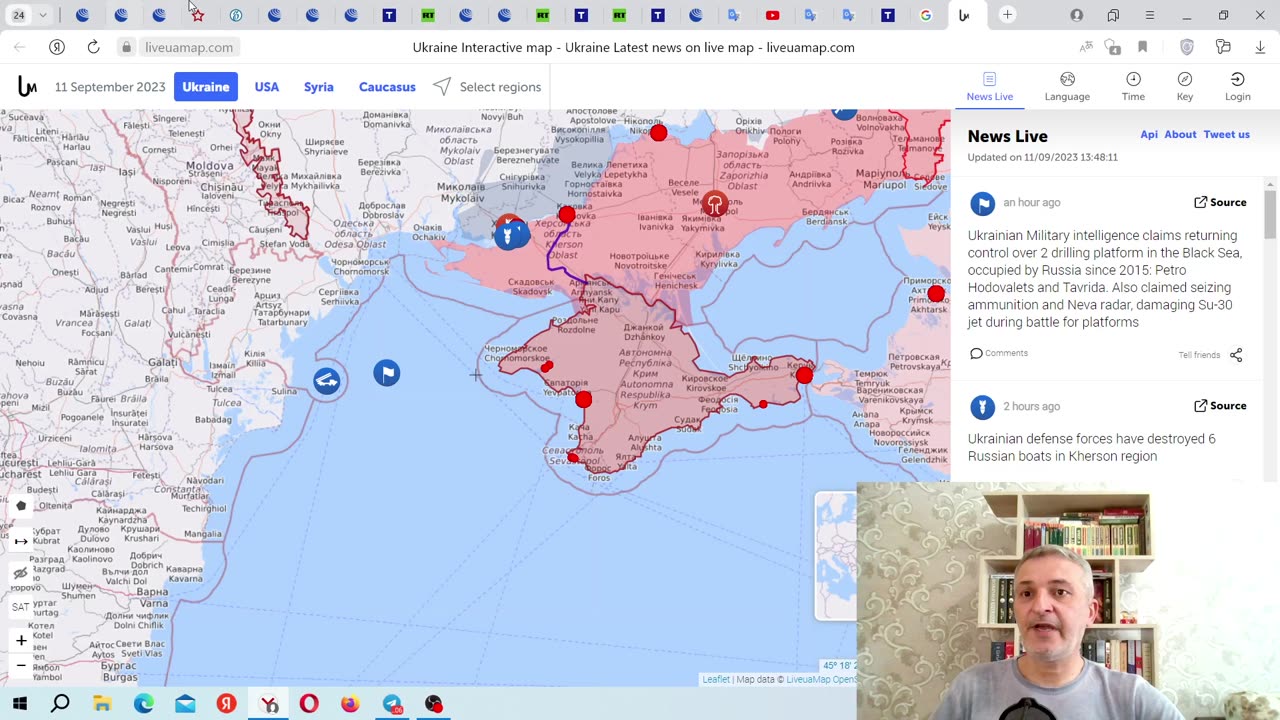Expand the tab list dropdown arrow
The image size is (1280, 720).
[43, 15]
